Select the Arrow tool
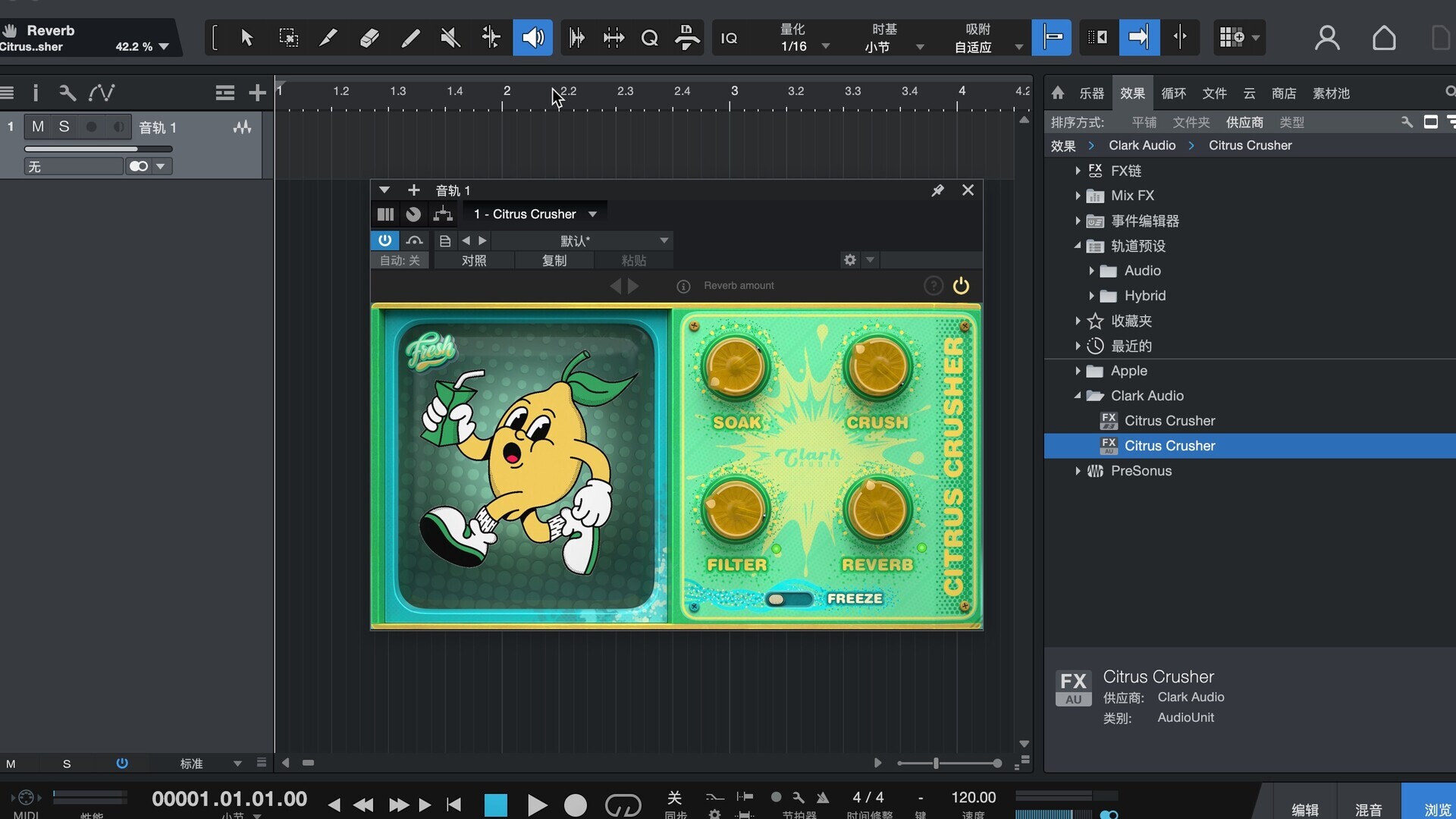This screenshot has width=1456, height=819. tap(246, 37)
